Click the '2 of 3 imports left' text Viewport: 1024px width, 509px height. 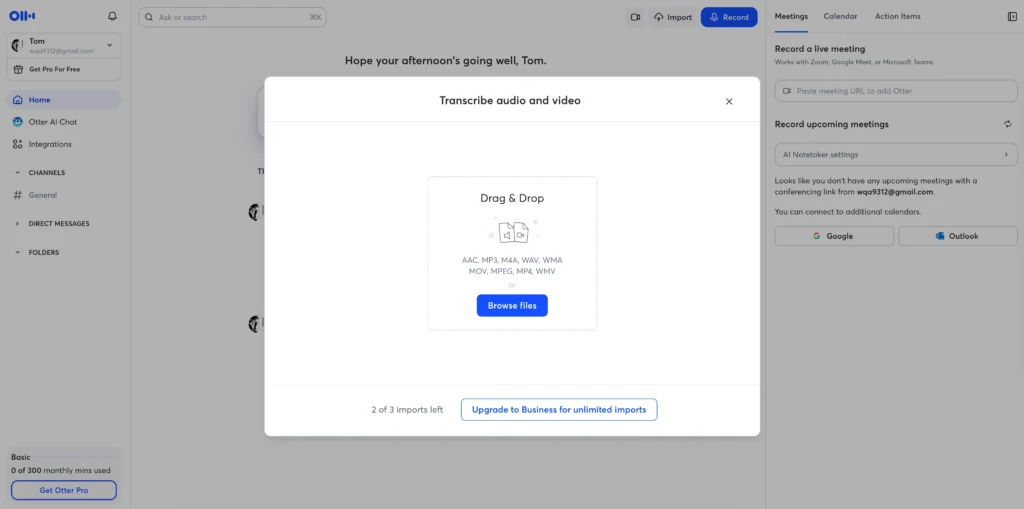click(x=407, y=410)
